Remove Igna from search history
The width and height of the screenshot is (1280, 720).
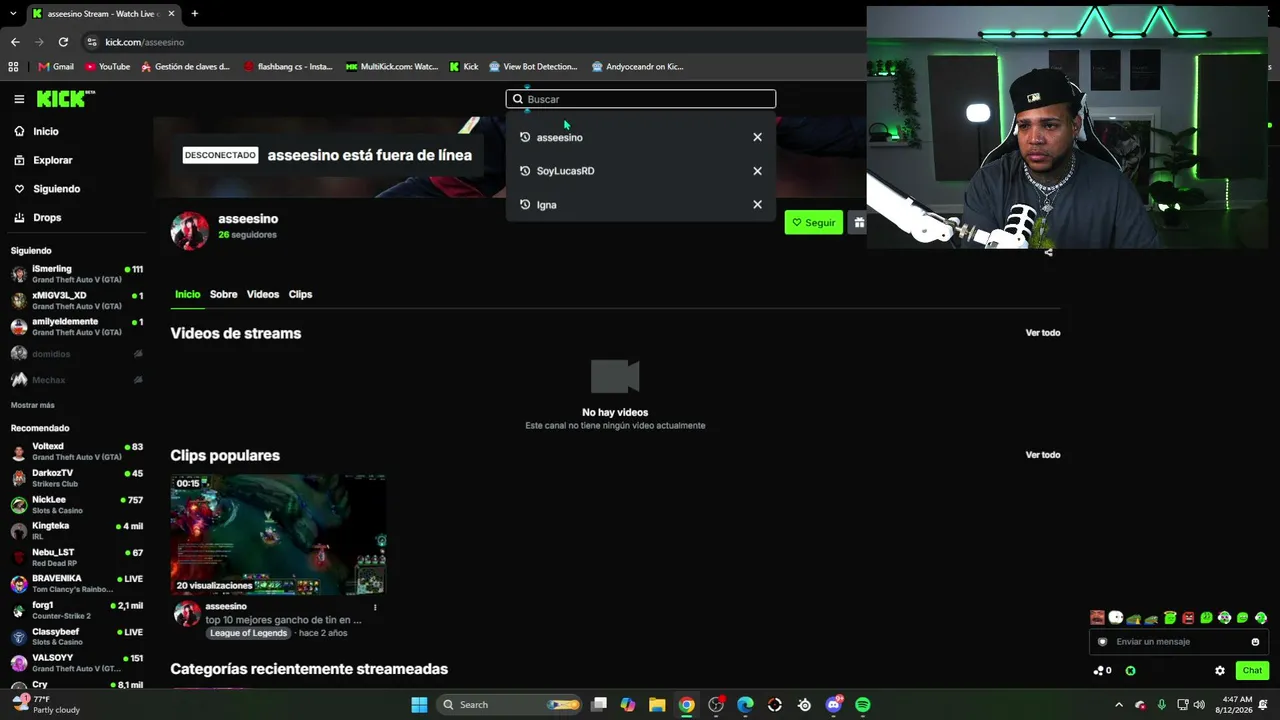757,205
